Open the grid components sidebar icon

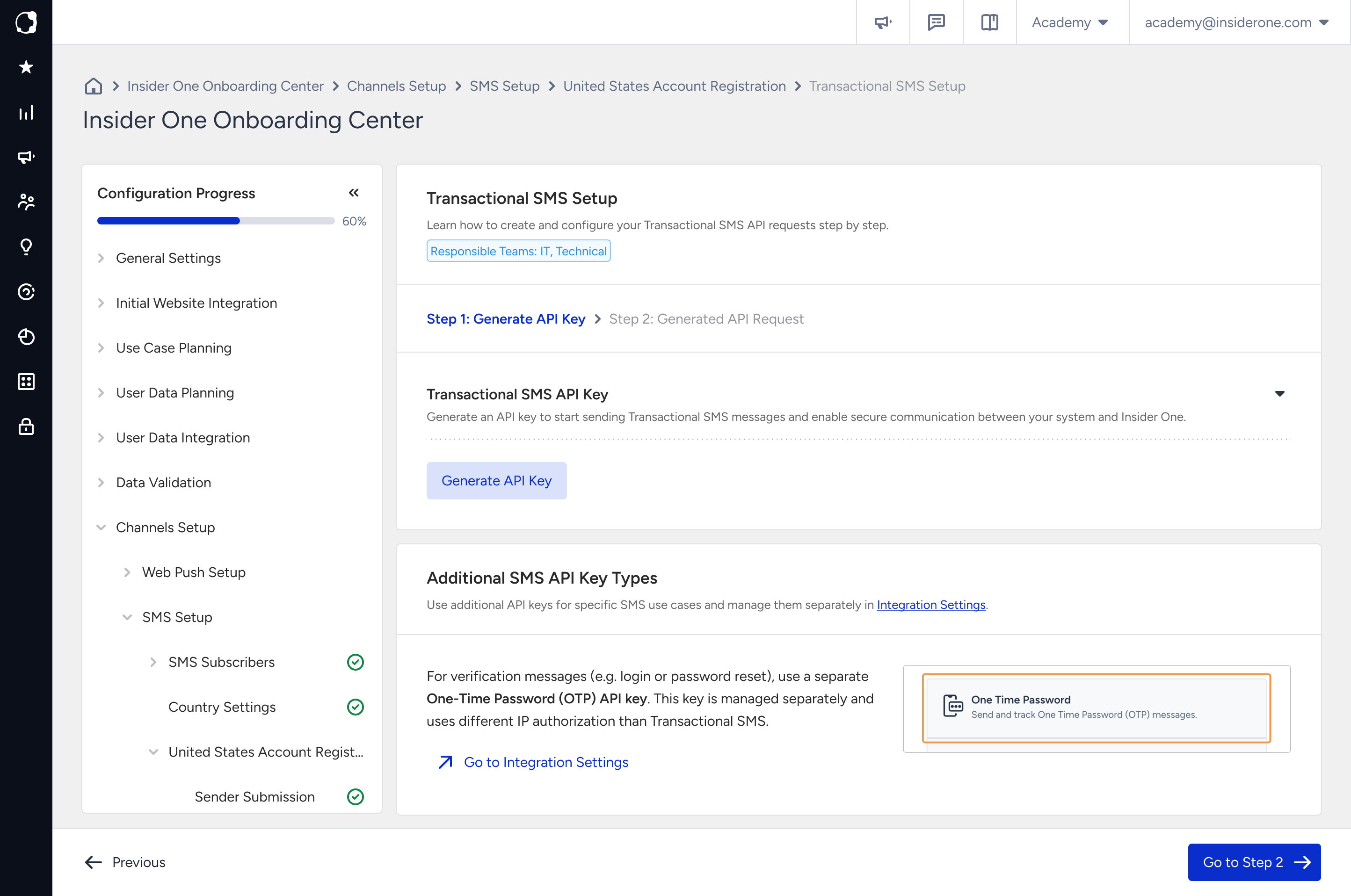(26, 382)
